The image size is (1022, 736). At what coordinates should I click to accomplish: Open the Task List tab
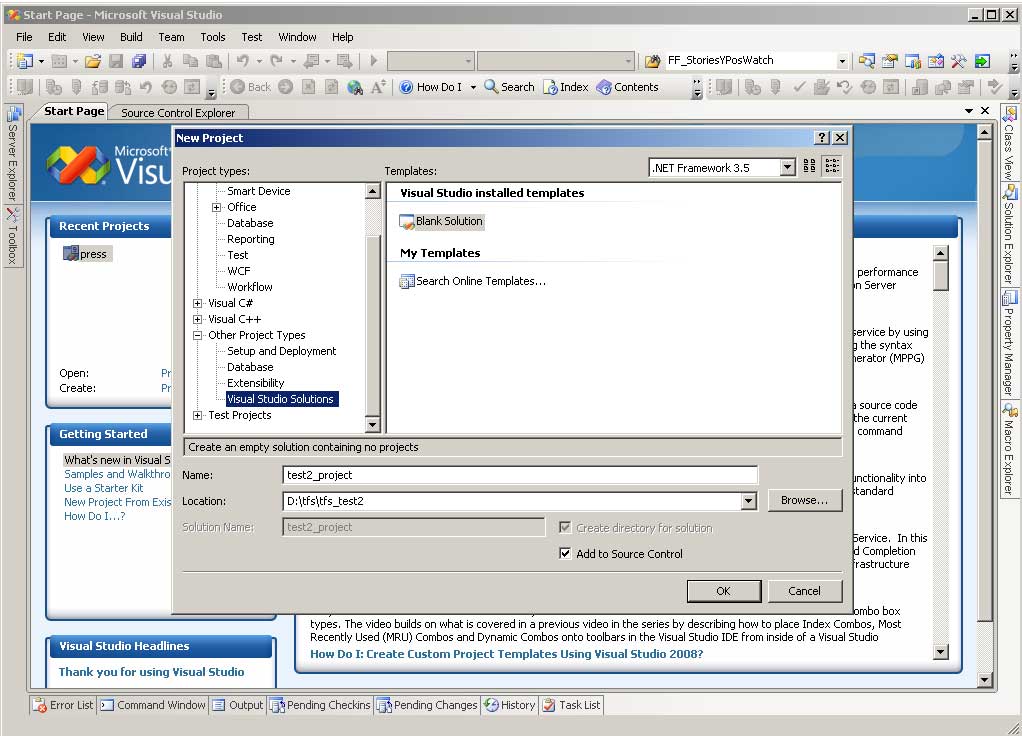(572, 705)
